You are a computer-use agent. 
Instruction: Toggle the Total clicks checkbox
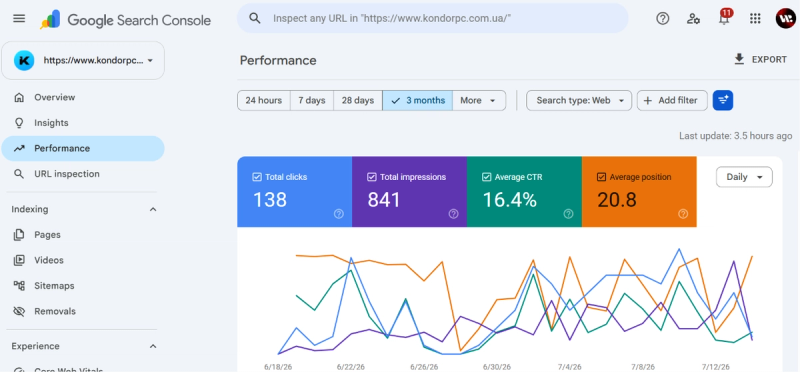pyautogui.click(x=257, y=177)
